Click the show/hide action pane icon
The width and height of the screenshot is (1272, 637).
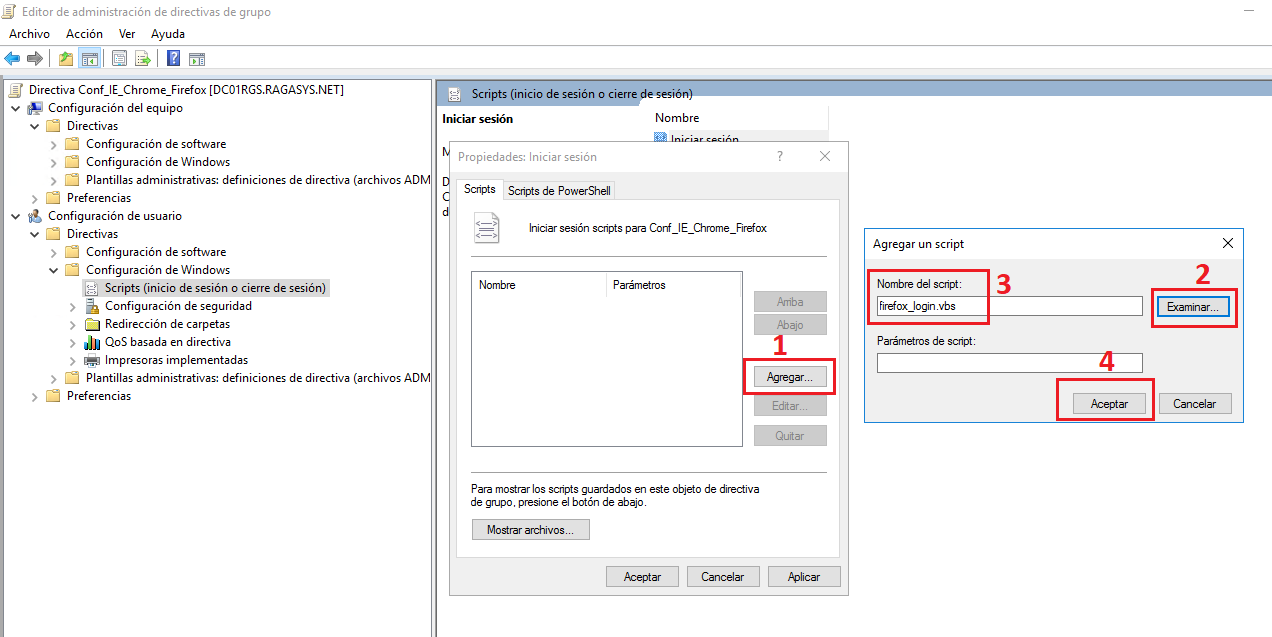pos(196,57)
